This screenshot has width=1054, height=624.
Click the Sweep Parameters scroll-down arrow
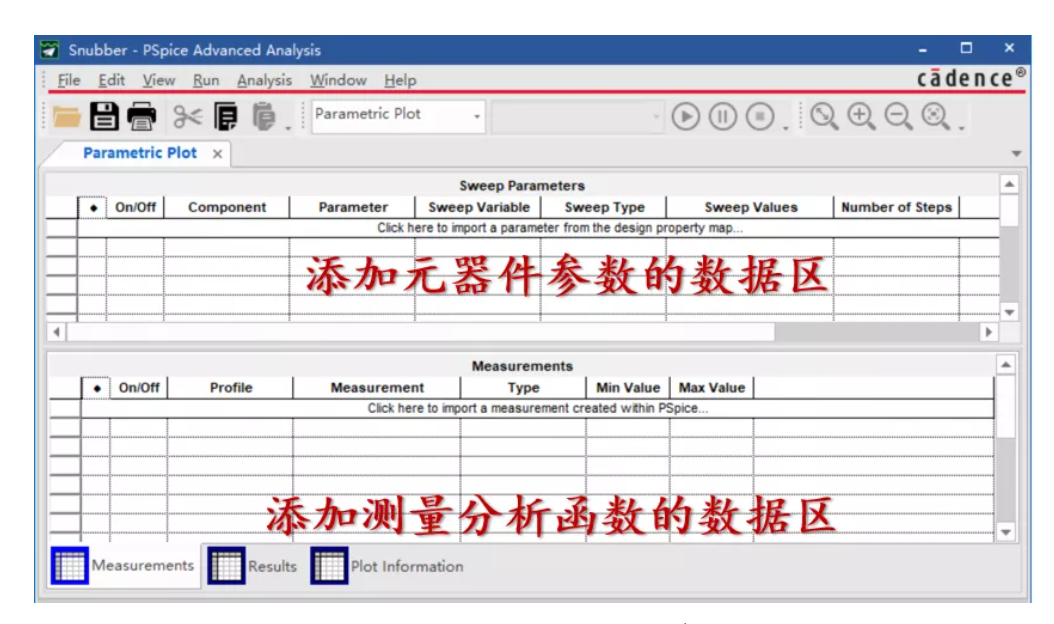tap(1009, 312)
